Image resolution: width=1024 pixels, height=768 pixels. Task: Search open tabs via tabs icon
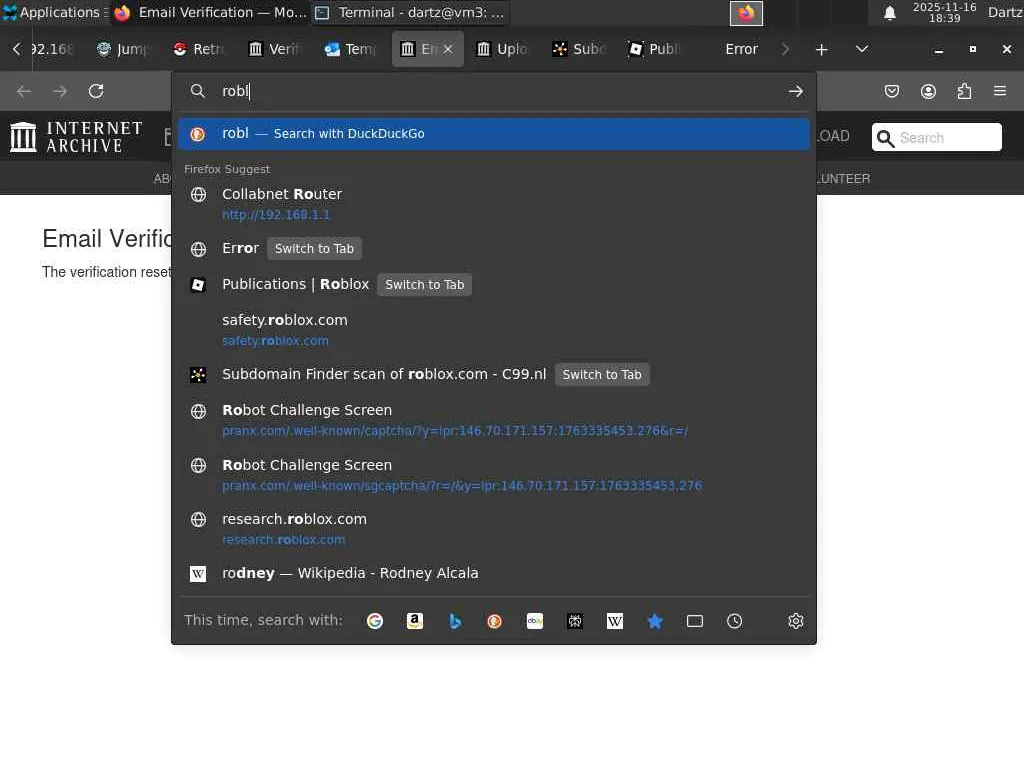coord(695,621)
